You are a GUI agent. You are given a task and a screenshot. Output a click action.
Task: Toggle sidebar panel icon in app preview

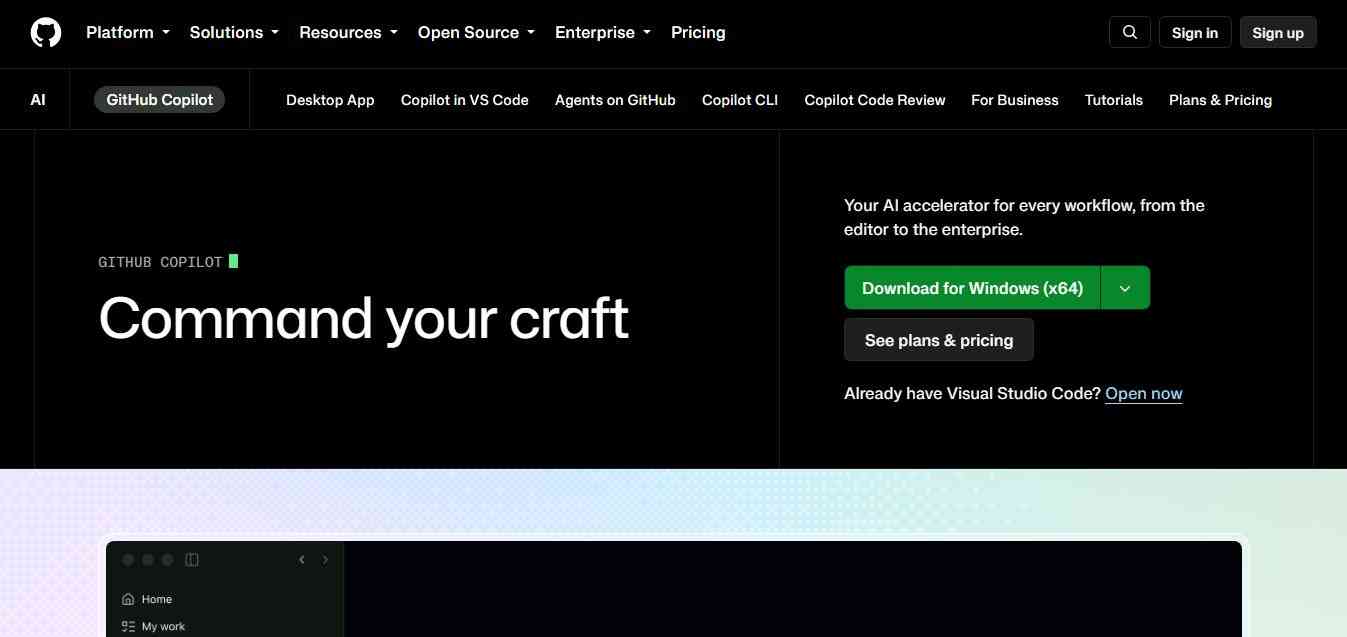click(192, 560)
